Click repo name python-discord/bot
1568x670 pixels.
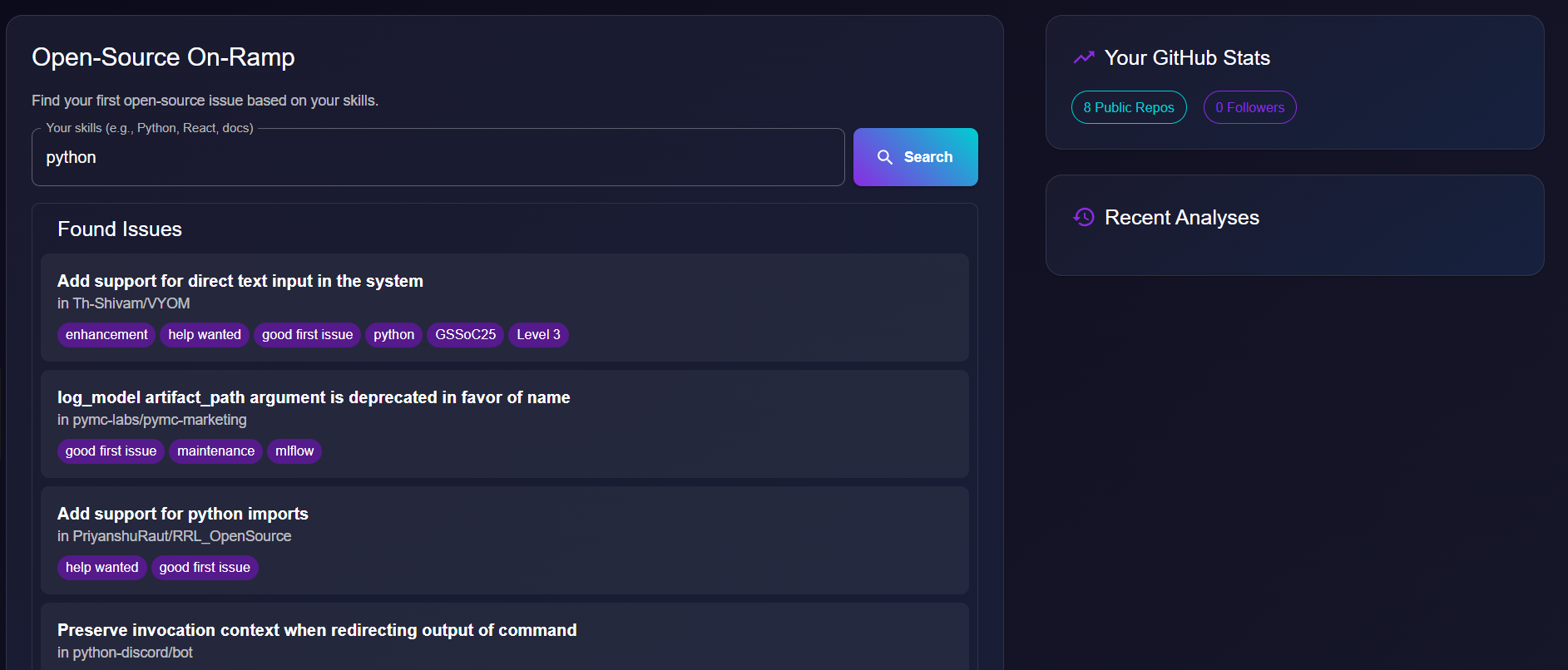132,653
